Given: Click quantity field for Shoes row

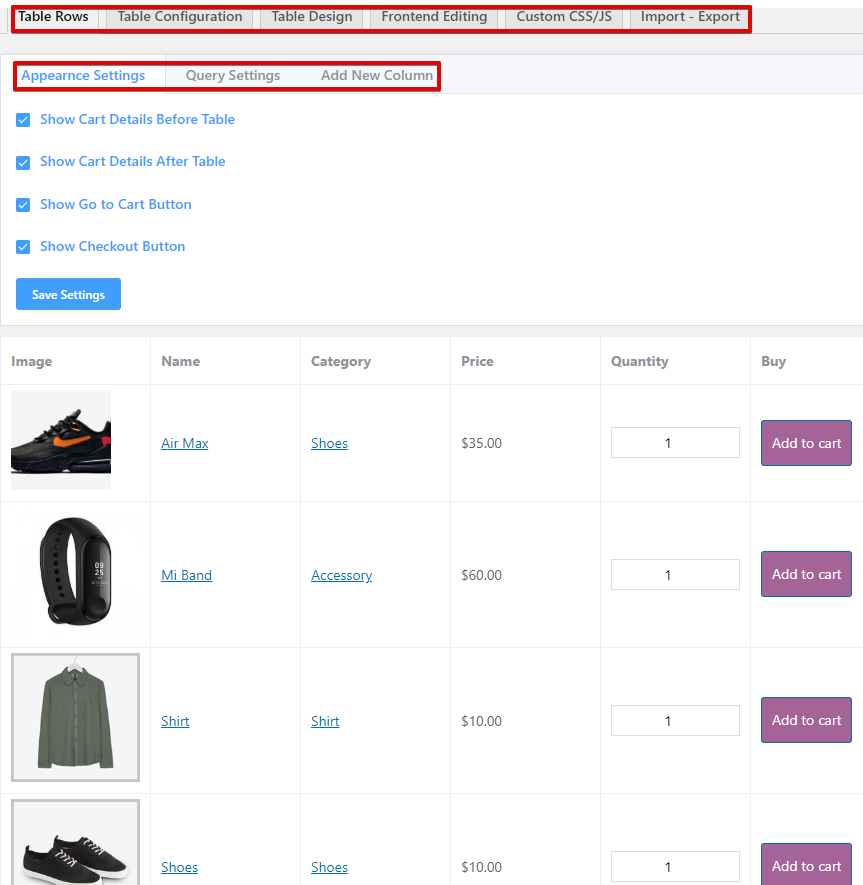Looking at the screenshot, I should (675, 866).
